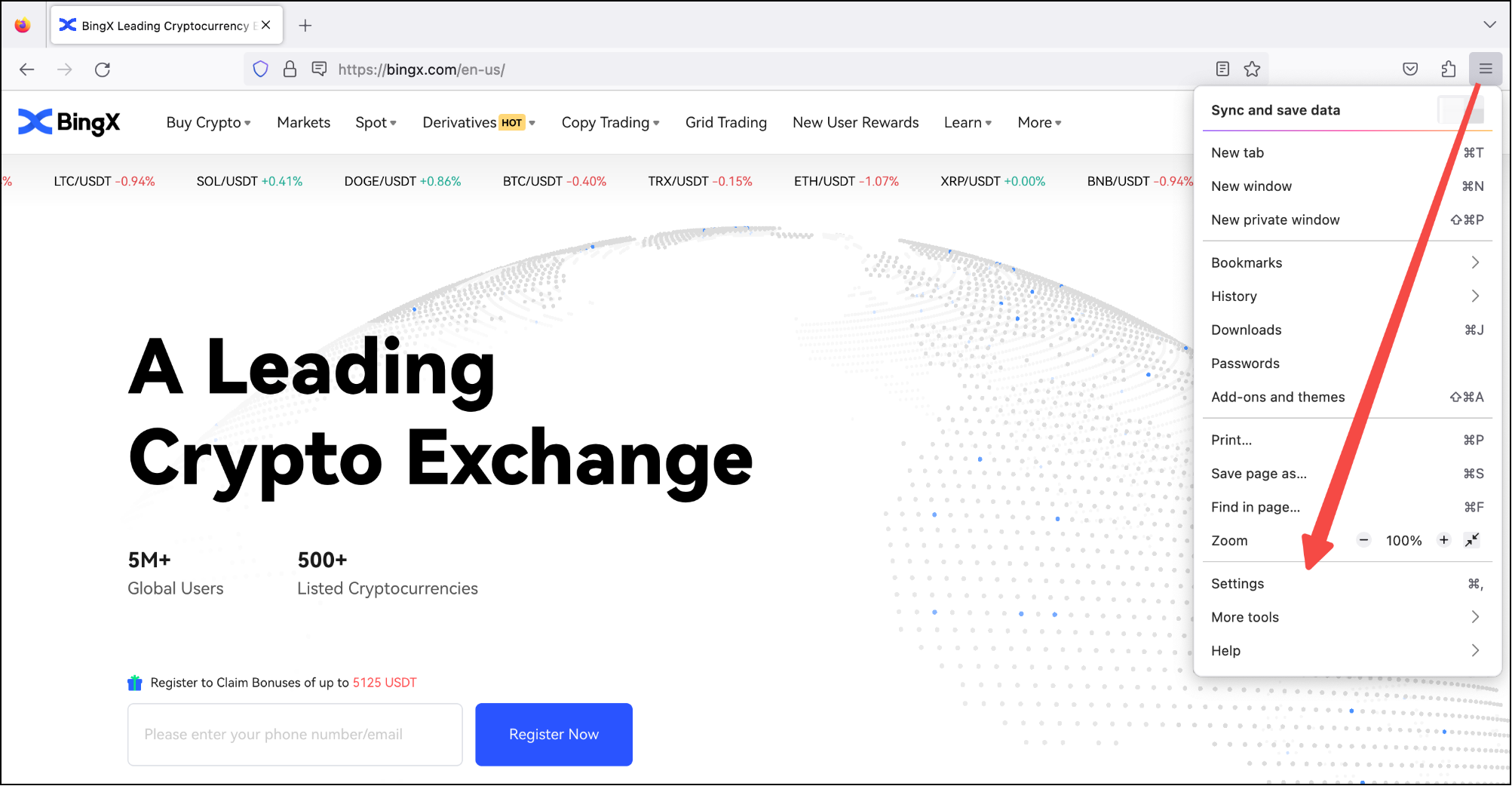The width and height of the screenshot is (1512, 786).
Task: Open the extensions puzzle icon
Action: [1448, 69]
